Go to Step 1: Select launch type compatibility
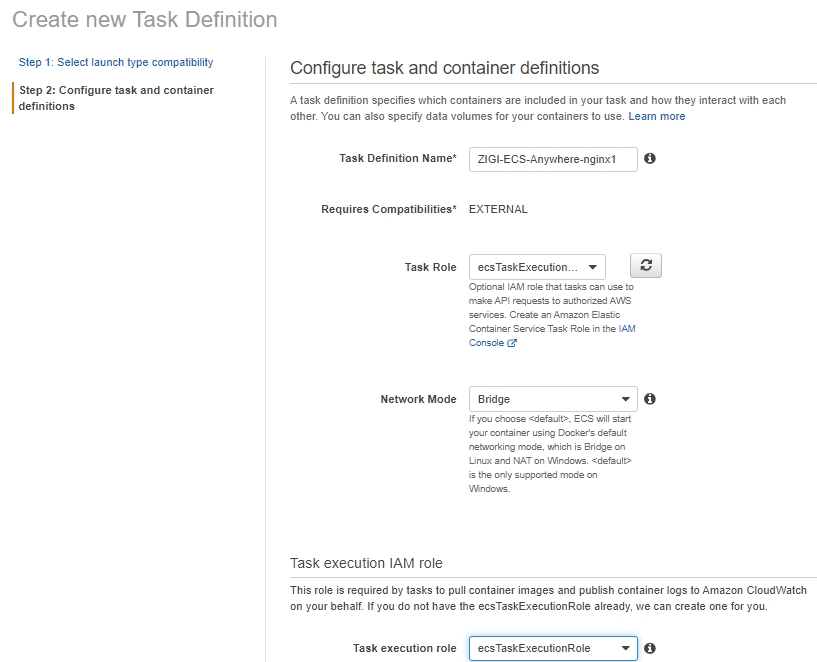This screenshot has width=817, height=662. coord(116,63)
